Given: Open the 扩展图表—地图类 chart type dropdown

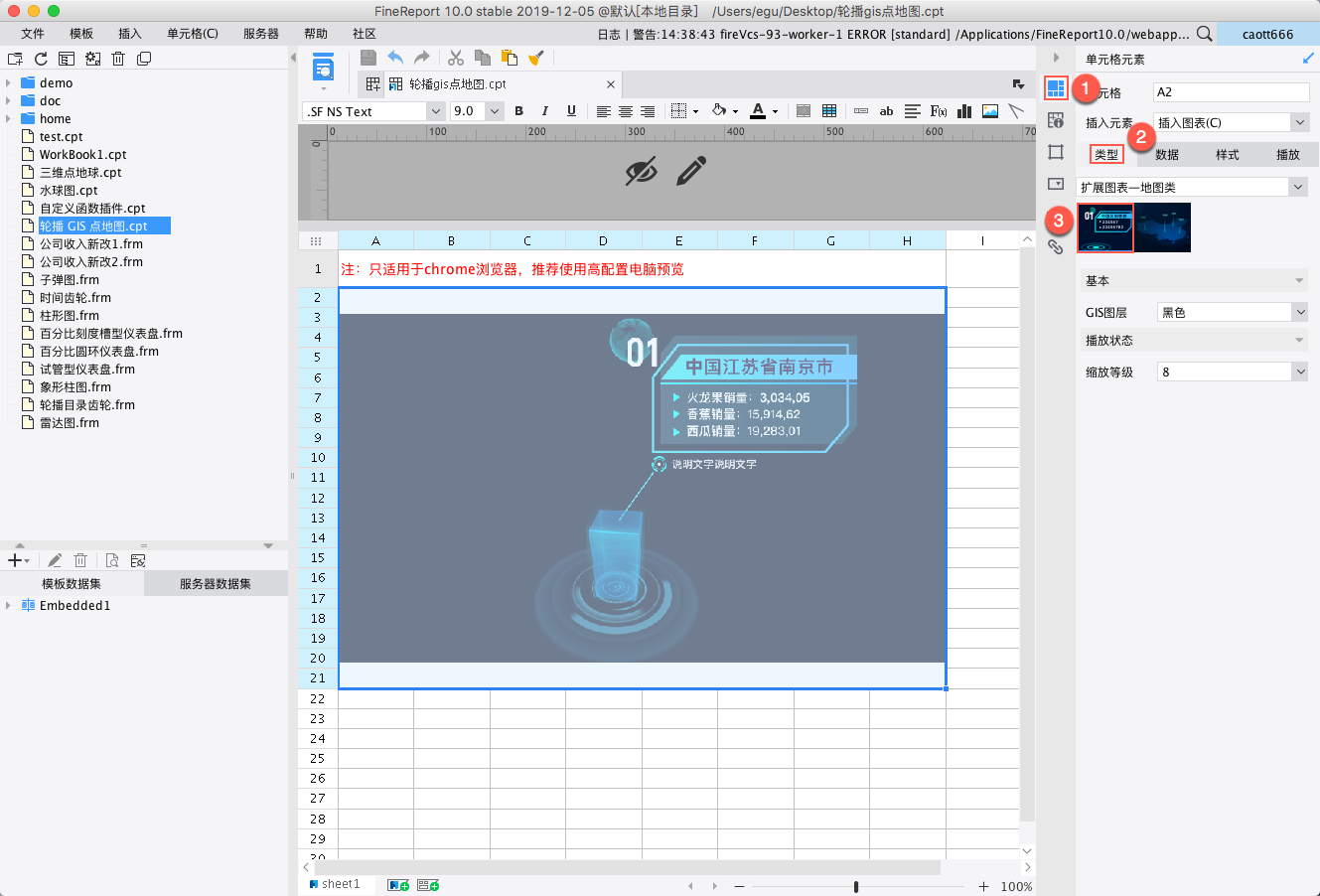Looking at the screenshot, I should click(1298, 187).
